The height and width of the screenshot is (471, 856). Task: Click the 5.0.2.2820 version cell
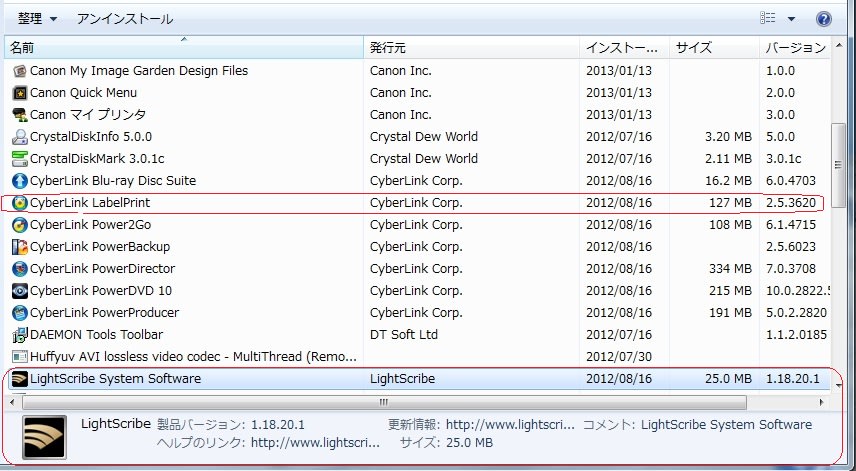(x=796, y=313)
